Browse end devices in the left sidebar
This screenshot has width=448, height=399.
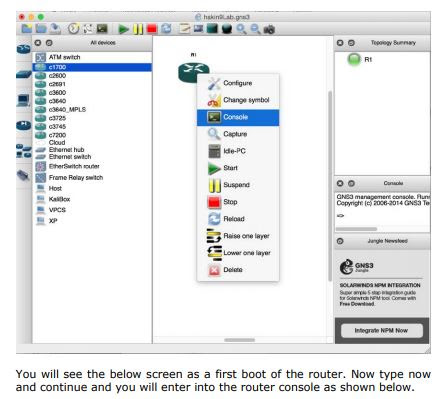click(x=24, y=100)
